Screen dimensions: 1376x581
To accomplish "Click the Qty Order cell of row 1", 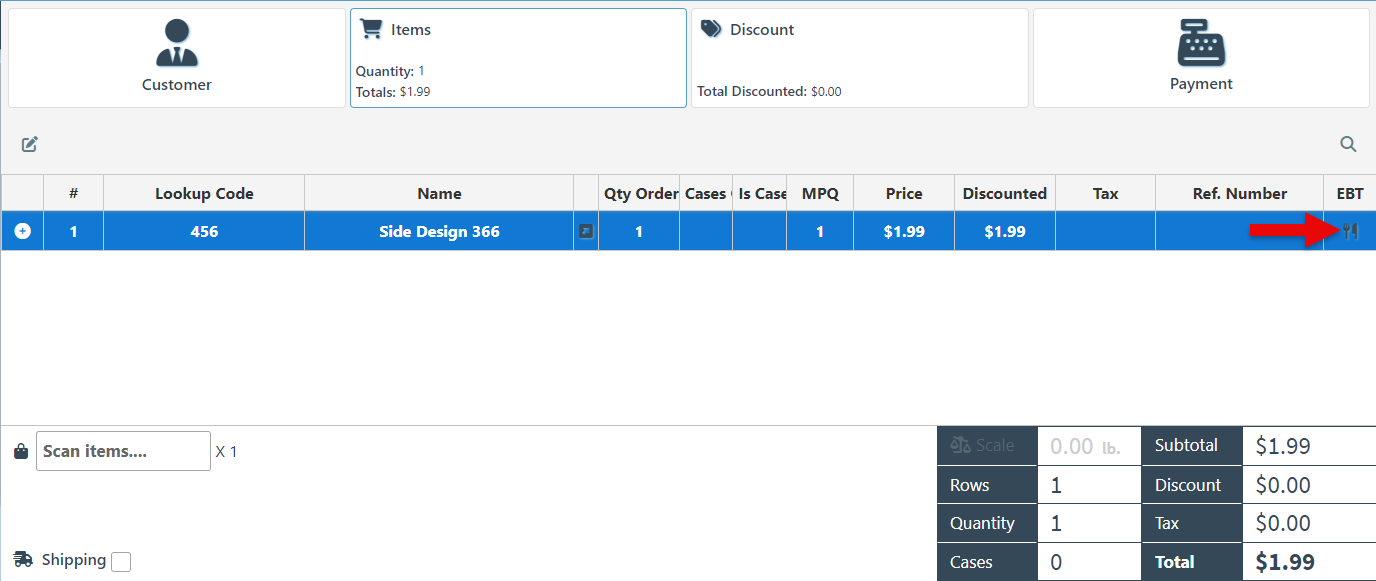I will (639, 232).
